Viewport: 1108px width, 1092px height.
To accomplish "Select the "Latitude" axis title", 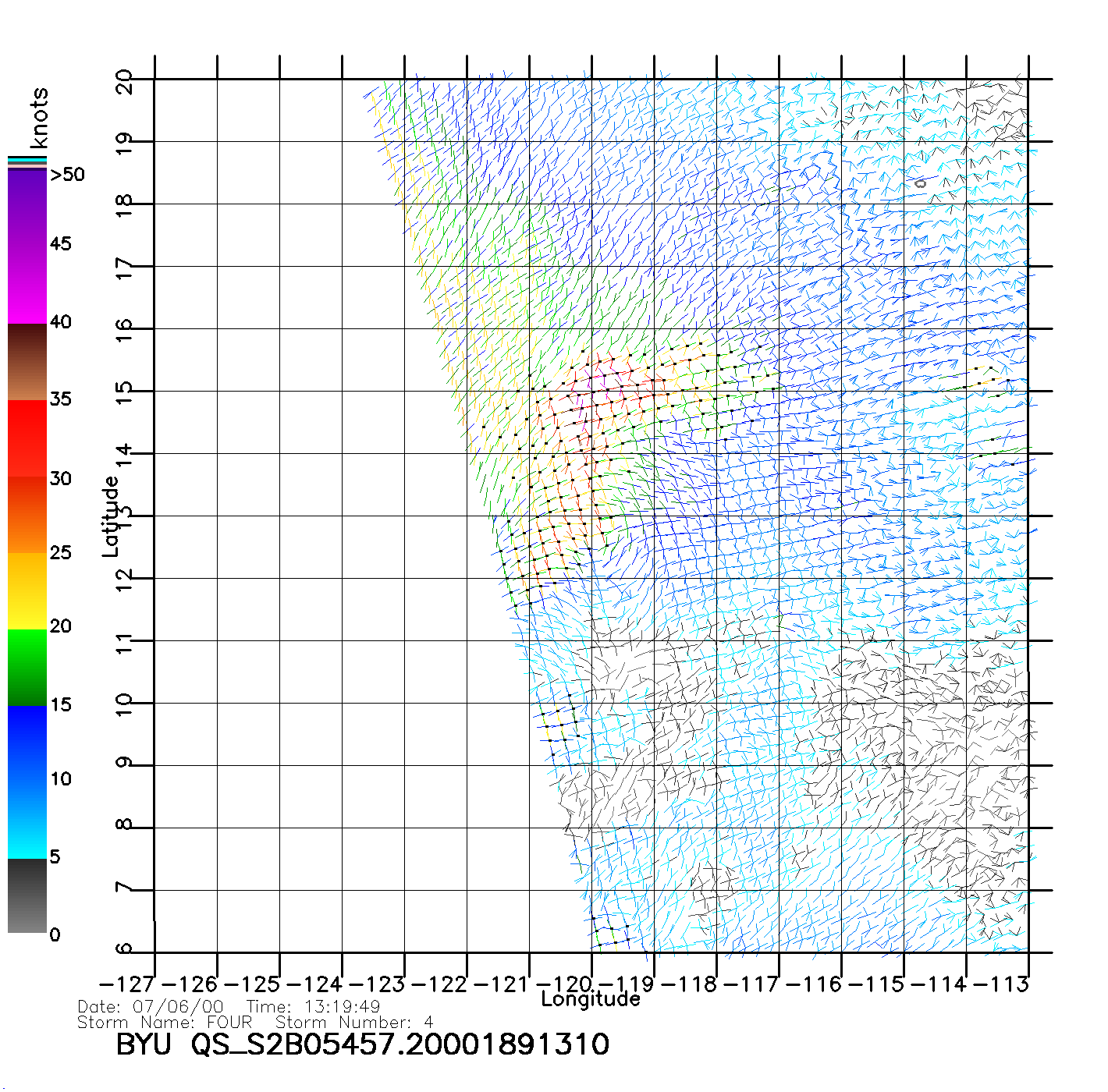I will [x=111, y=516].
